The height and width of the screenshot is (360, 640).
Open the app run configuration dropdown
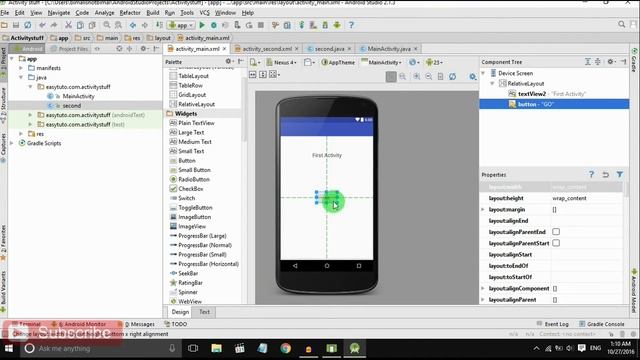(x=181, y=25)
